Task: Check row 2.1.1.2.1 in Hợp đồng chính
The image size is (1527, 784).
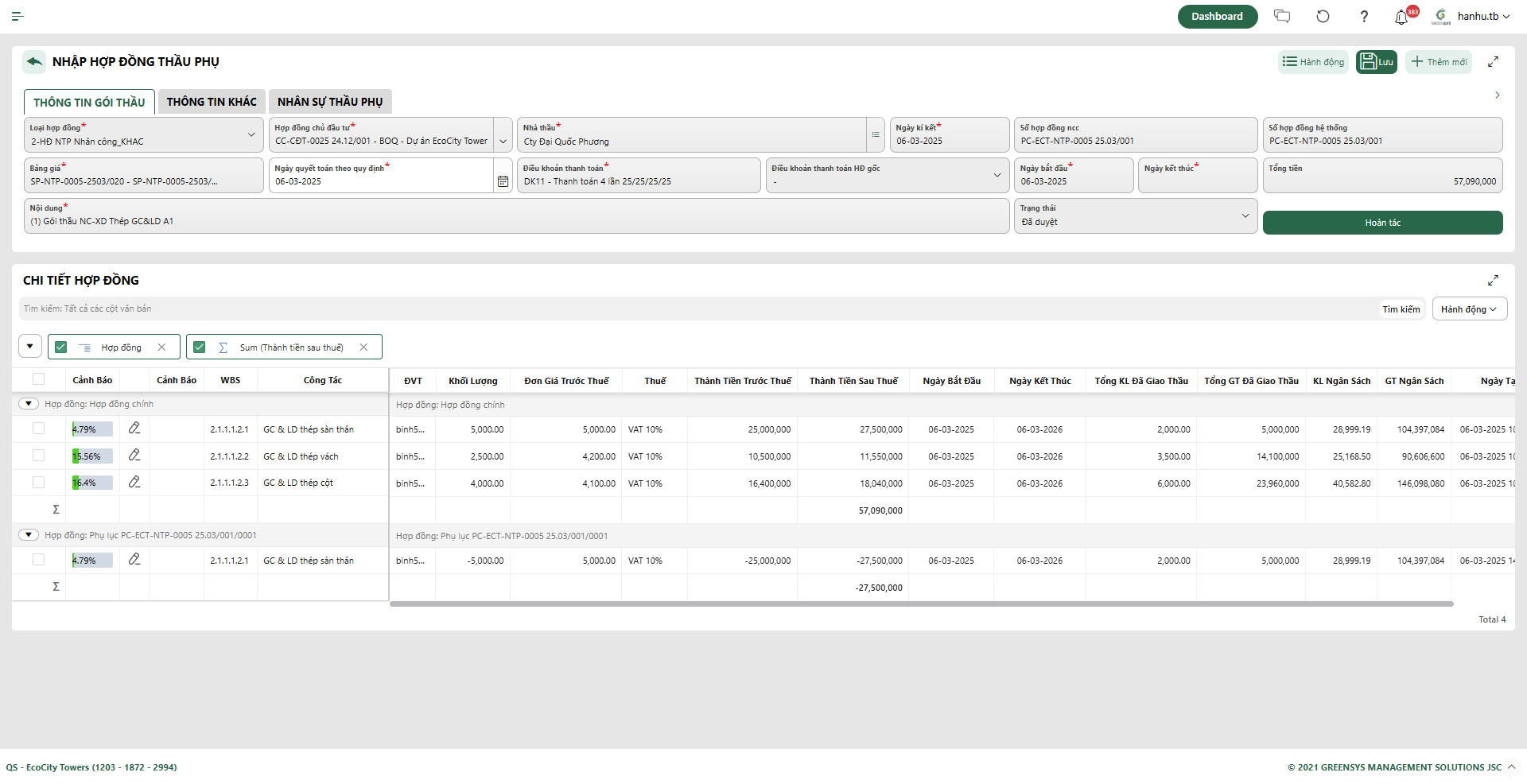Action: 38,429
